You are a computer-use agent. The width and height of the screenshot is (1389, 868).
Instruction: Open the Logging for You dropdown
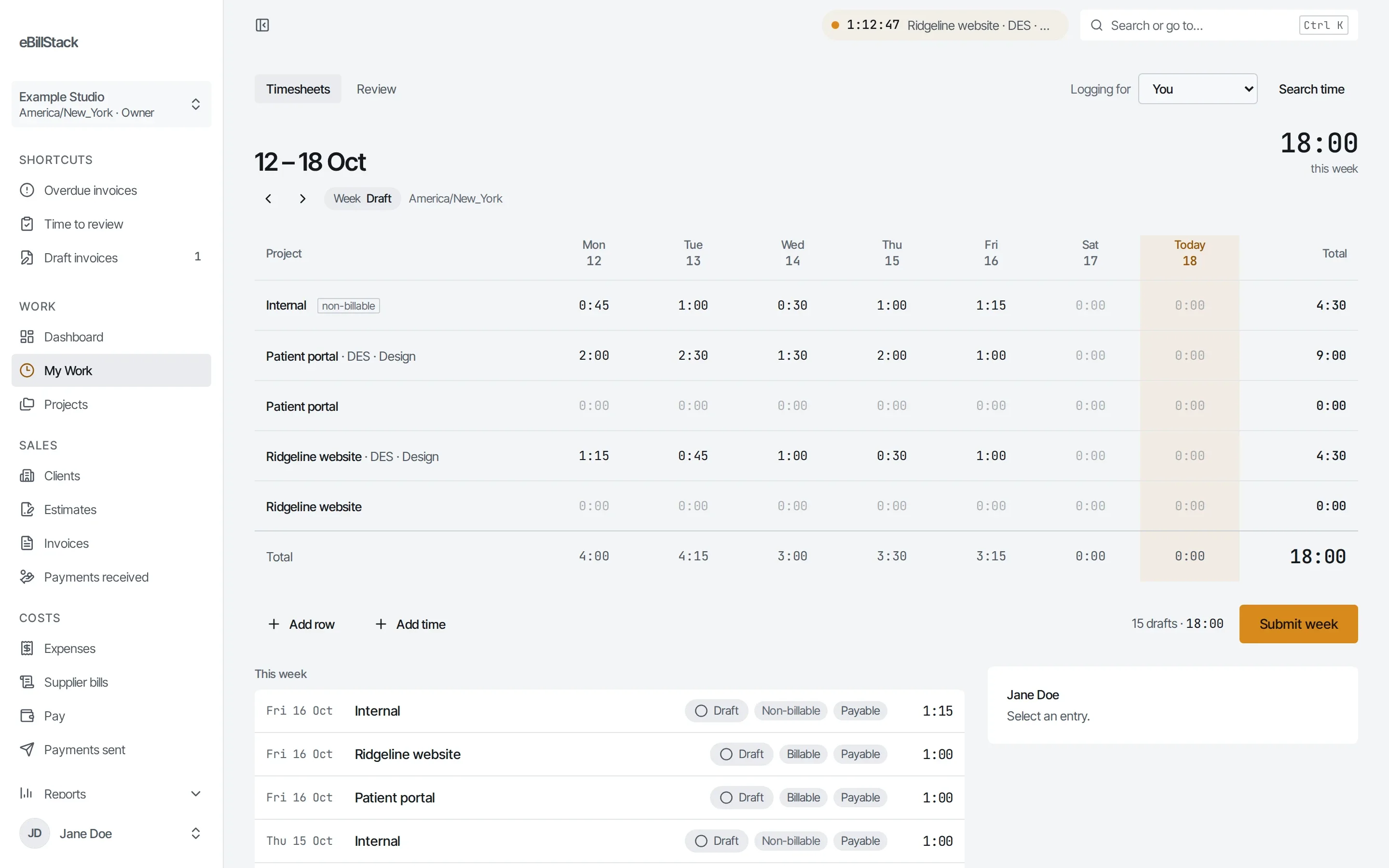[1198, 89]
